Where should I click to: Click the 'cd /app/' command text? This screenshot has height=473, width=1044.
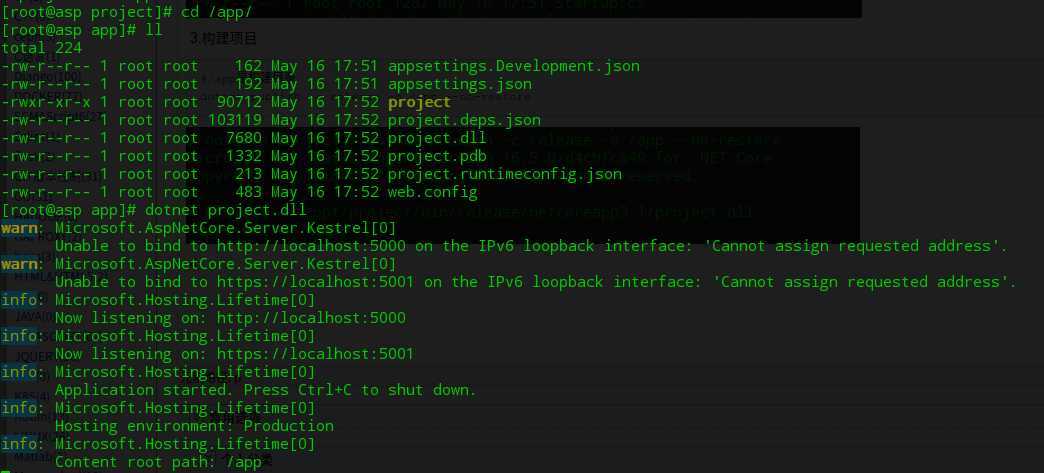[x=217, y=12]
